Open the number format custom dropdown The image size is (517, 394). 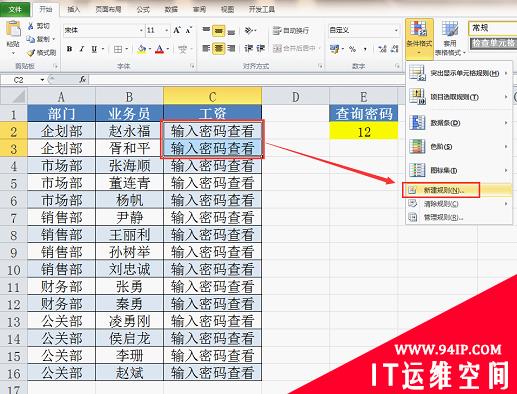click(x=396, y=30)
